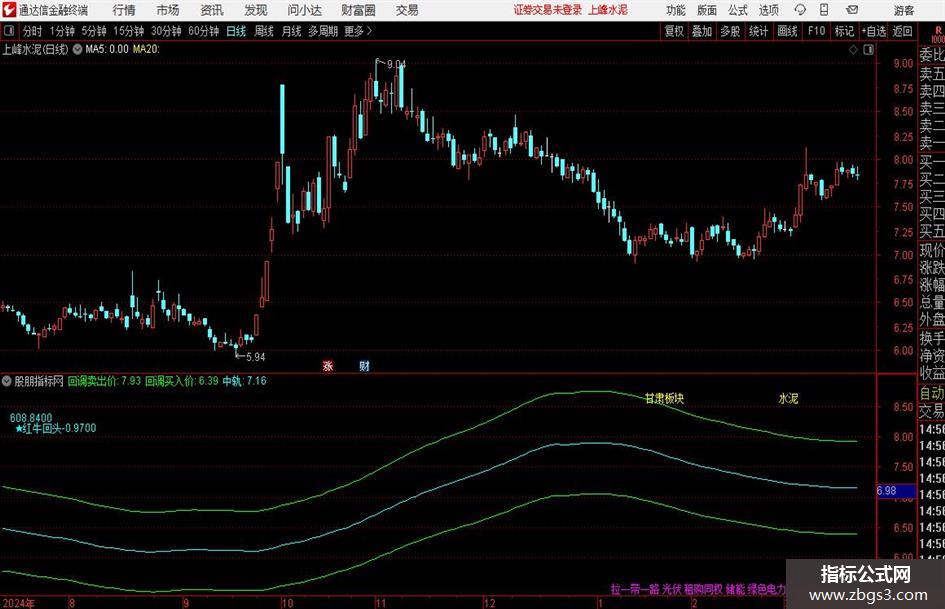Open the 选项 menu
This screenshot has height=609, width=945.
(x=768, y=10)
